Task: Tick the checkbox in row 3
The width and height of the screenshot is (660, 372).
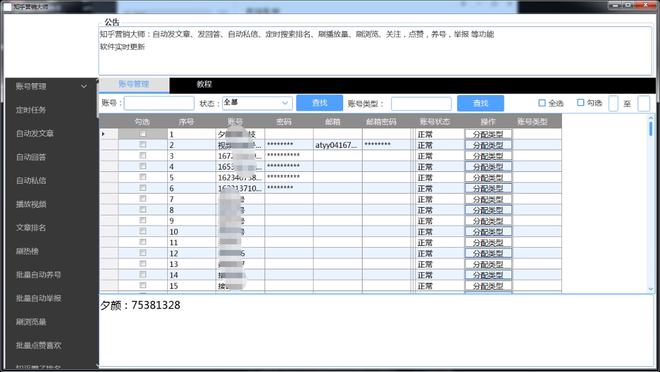Action: pos(143,156)
